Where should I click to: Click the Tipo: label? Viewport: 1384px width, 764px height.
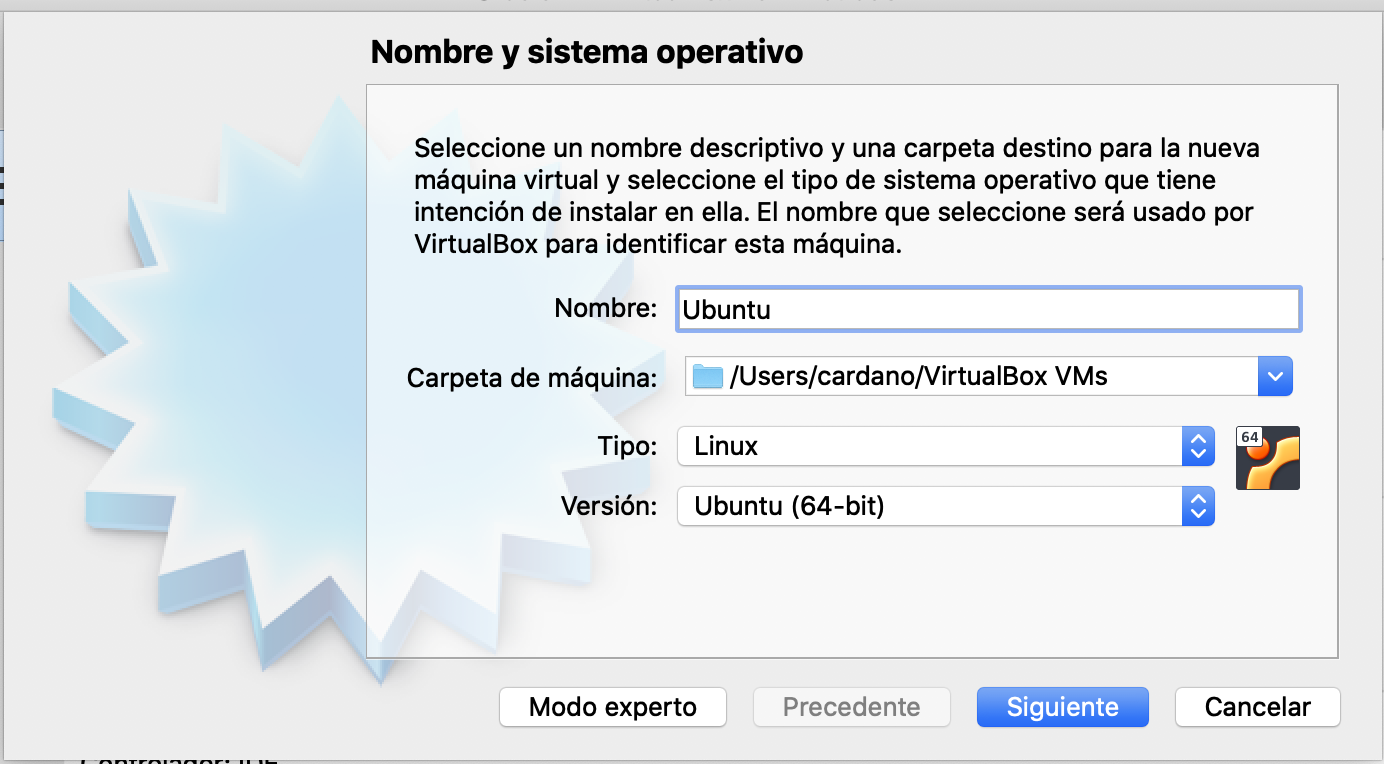pyautogui.click(x=628, y=446)
